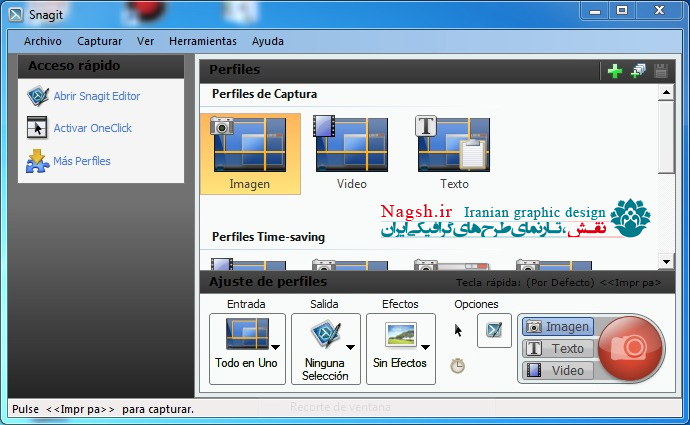The image size is (690, 425).
Task: Select the Video capture profile
Action: (x=351, y=154)
